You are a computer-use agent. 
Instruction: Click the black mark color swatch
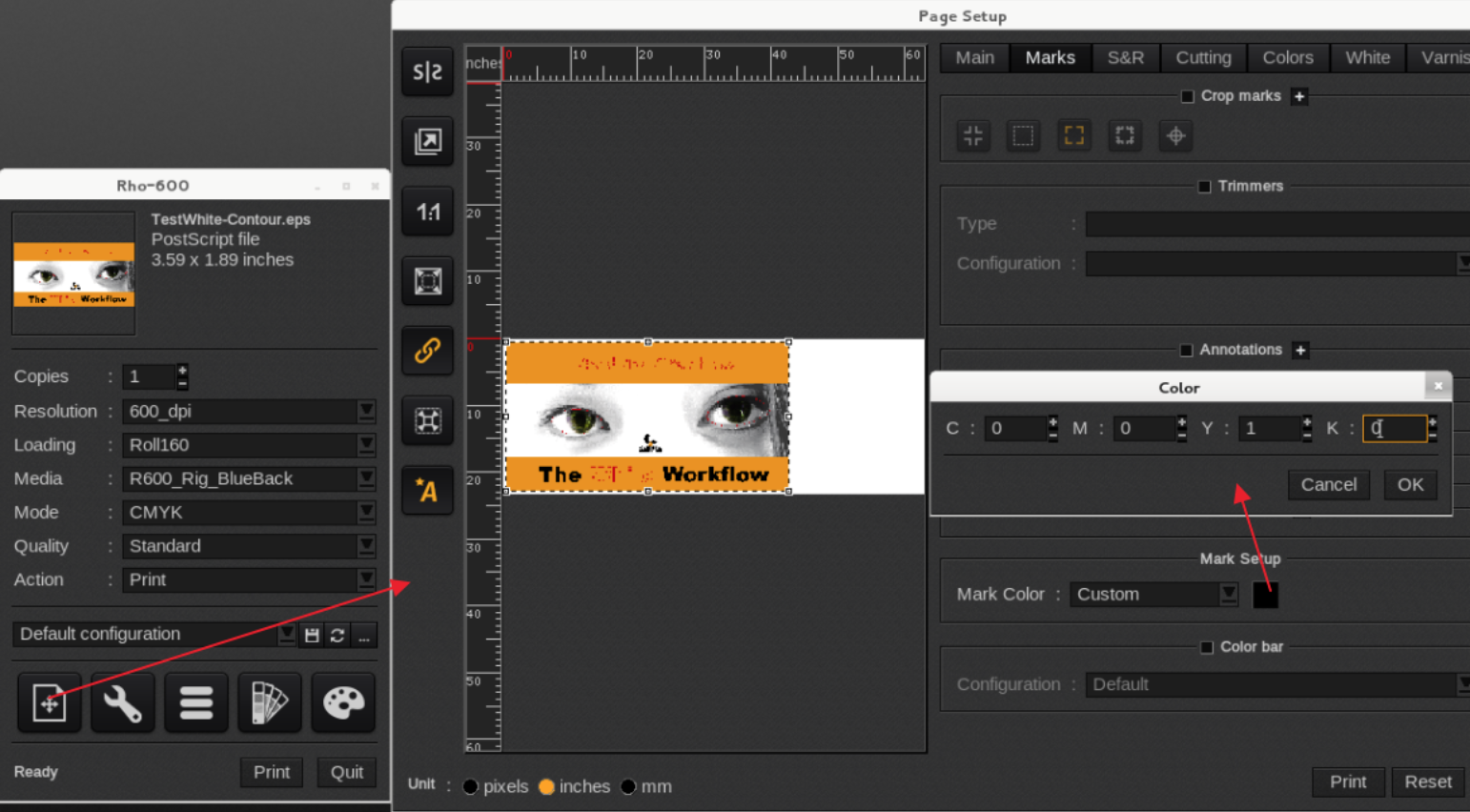[x=1265, y=595]
